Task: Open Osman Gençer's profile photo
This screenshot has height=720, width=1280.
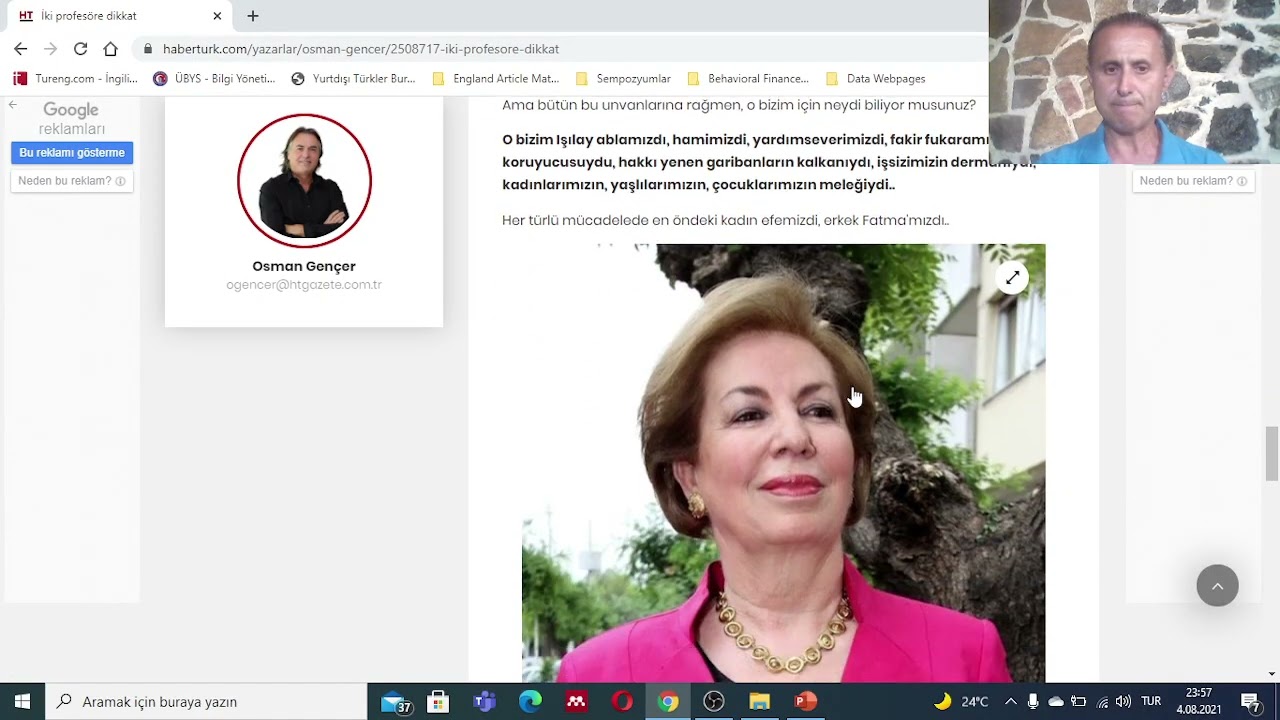Action: coord(304,180)
